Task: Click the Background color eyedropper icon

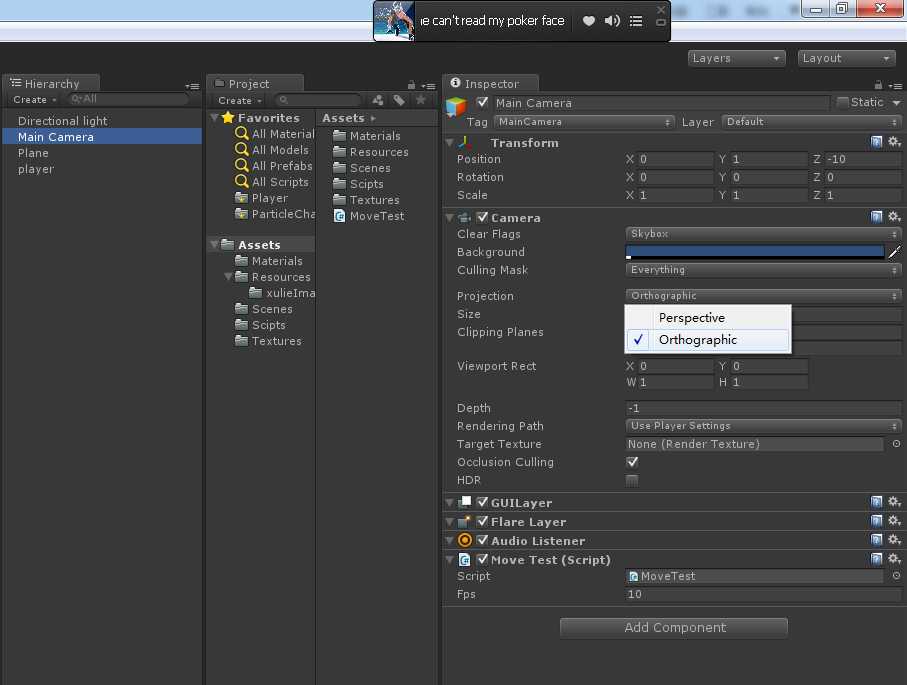Action: [894, 252]
